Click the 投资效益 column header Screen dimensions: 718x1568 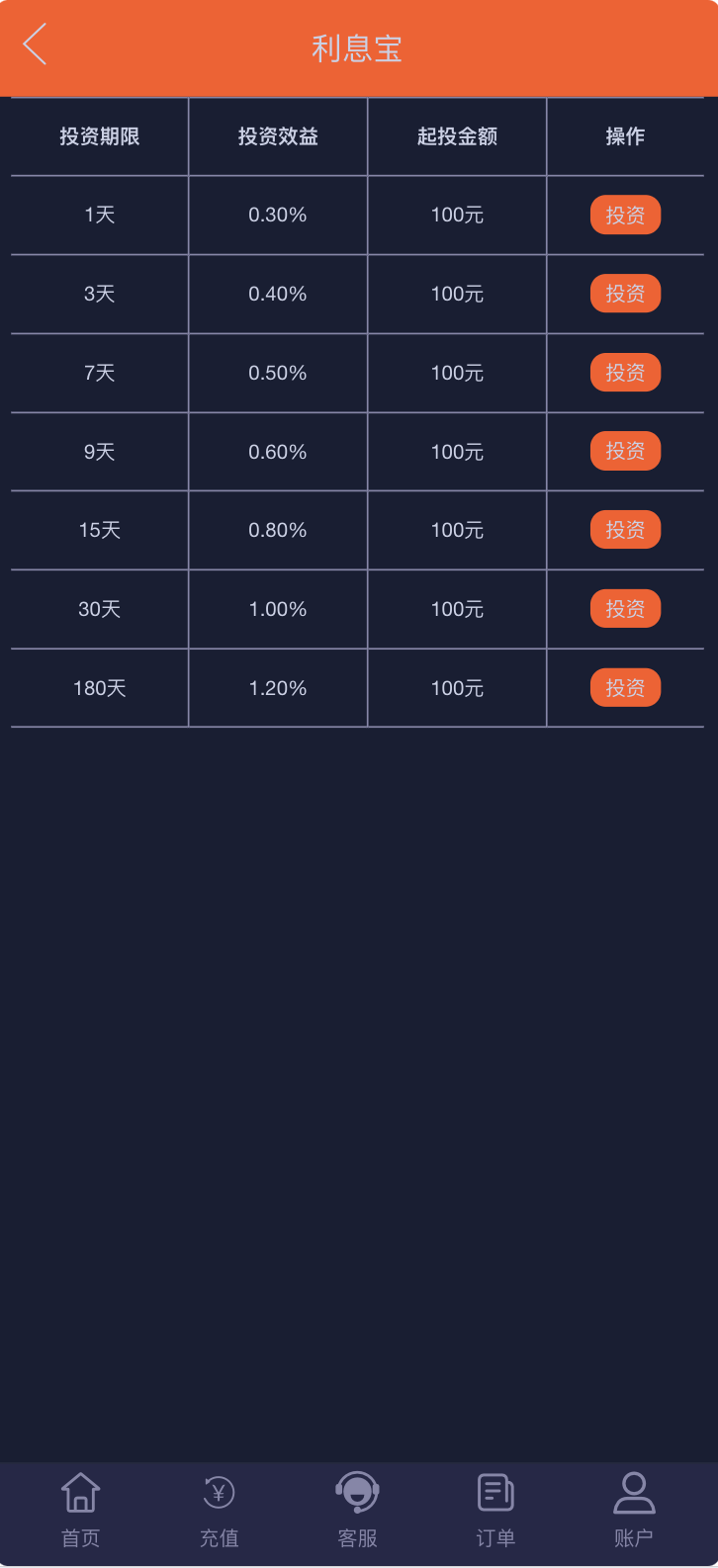coord(278,136)
